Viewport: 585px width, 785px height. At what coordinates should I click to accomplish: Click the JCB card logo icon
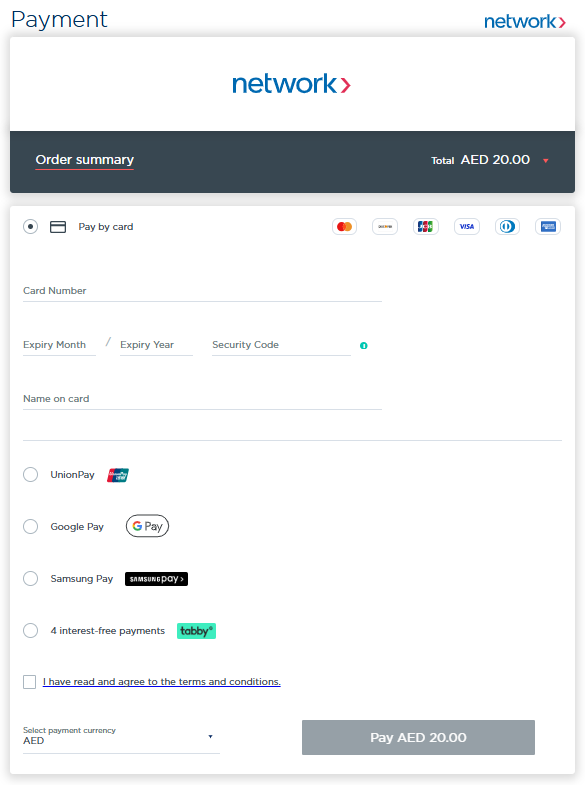coord(425,227)
